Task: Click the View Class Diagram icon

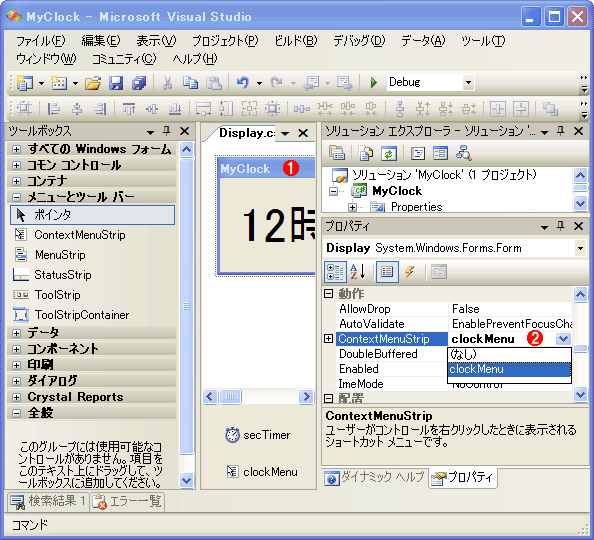Action: pyautogui.click(x=464, y=153)
